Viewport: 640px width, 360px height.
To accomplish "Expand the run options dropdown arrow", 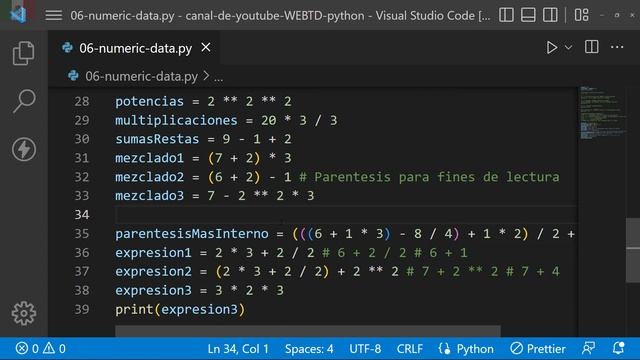I will [x=568, y=48].
